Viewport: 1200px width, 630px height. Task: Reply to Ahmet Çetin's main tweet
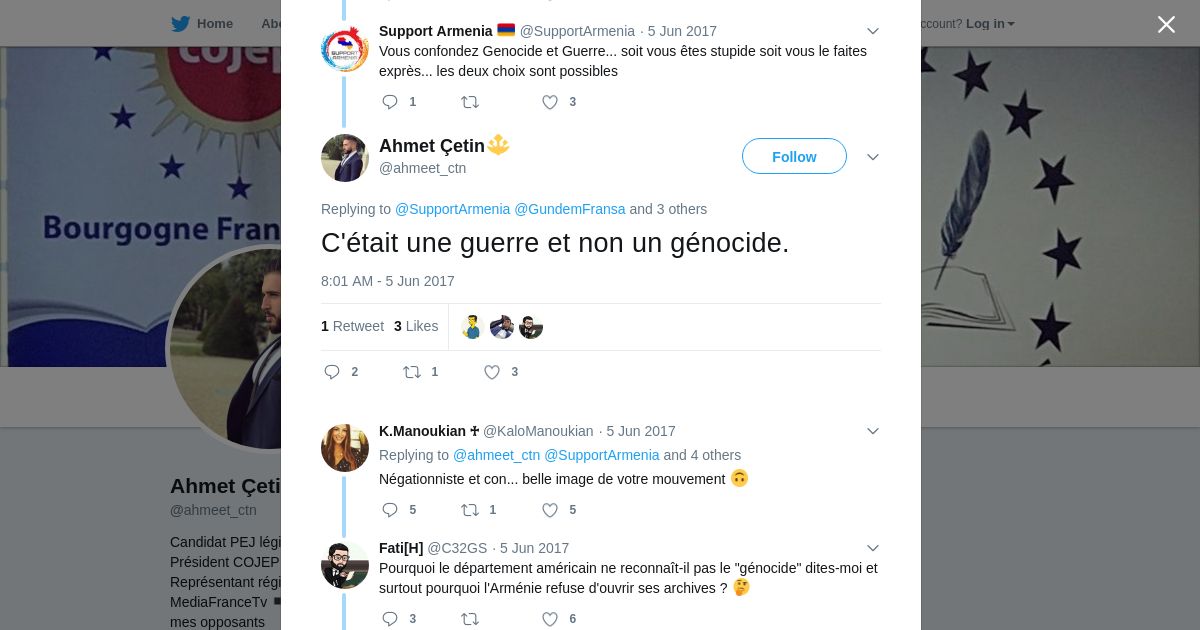click(x=333, y=372)
